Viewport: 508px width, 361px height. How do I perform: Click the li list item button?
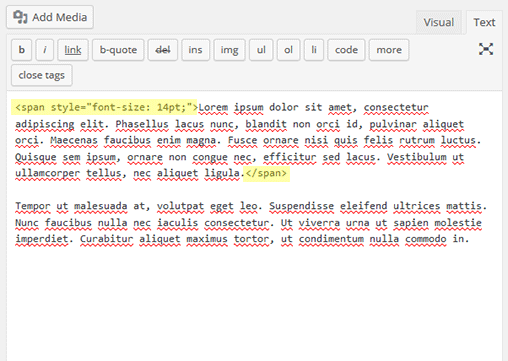click(314, 50)
